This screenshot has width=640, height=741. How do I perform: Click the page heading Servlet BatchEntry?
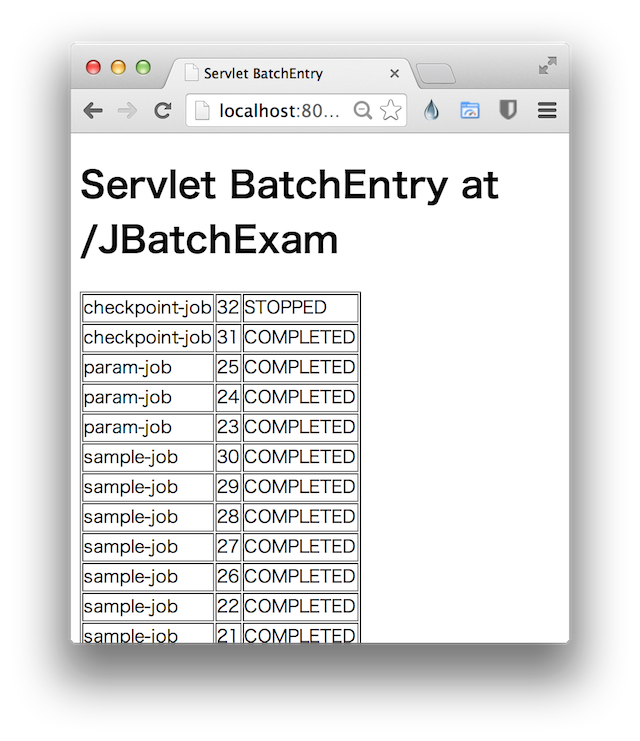pyautogui.click(x=289, y=186)
